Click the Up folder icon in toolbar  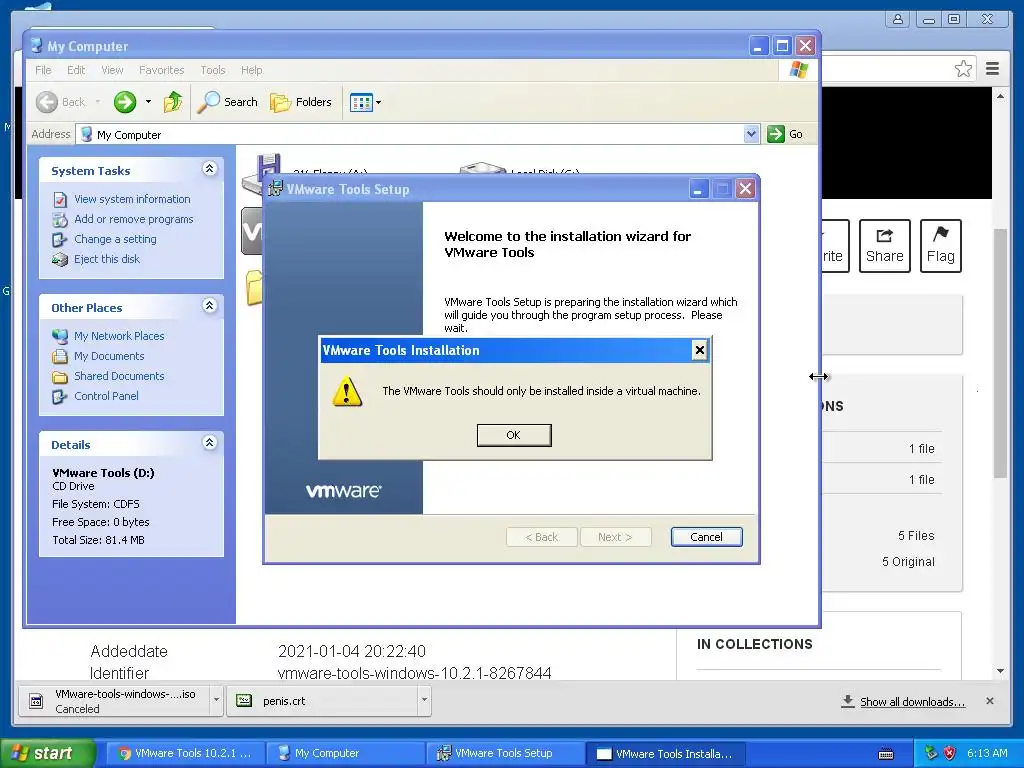173,102
